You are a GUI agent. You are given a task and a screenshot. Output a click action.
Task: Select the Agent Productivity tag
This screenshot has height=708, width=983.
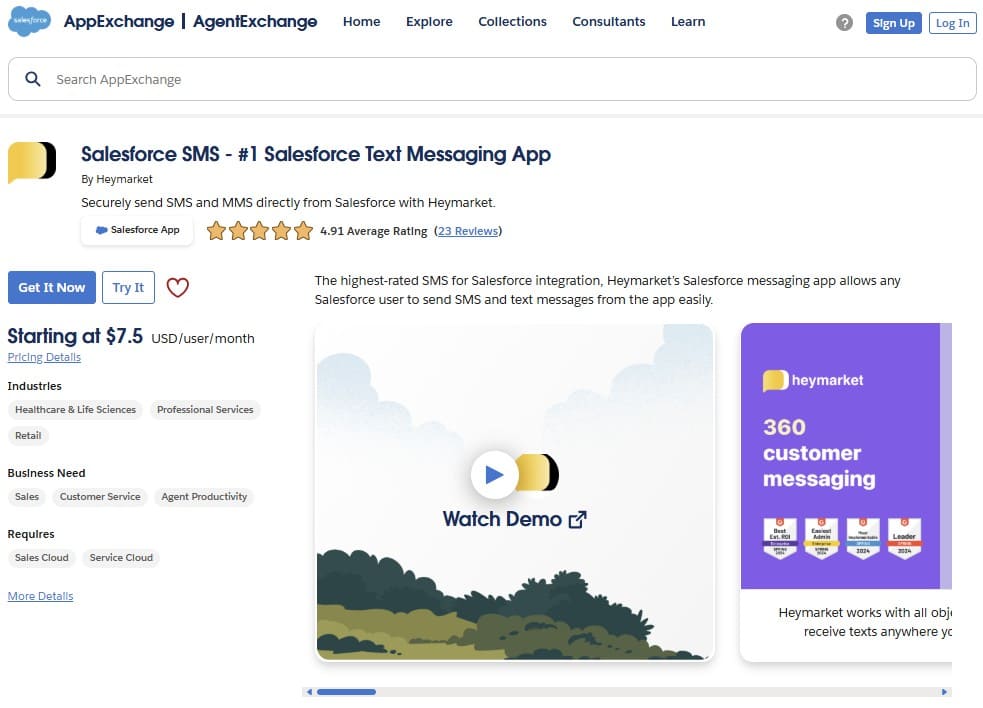[x=204, y=497]
